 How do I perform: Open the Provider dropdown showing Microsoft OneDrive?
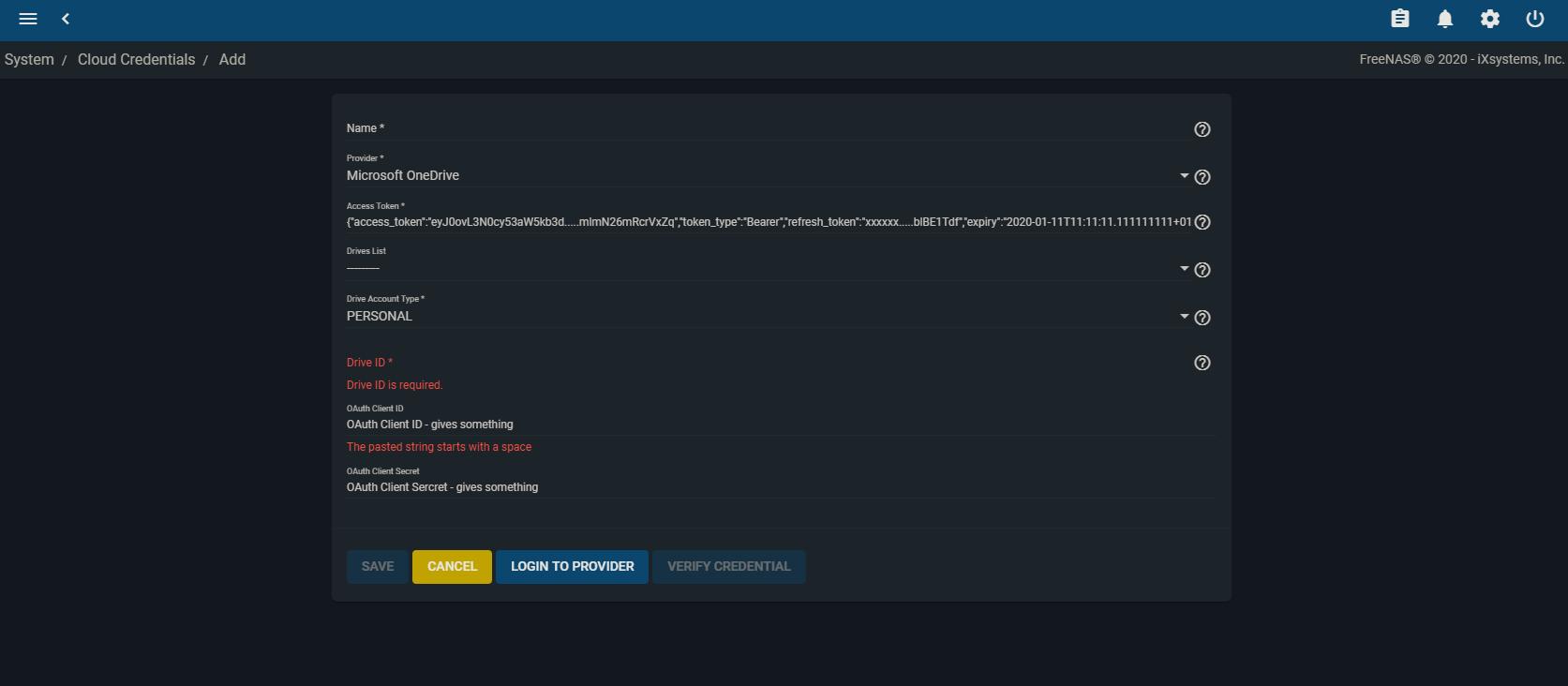tap(768, 175)
